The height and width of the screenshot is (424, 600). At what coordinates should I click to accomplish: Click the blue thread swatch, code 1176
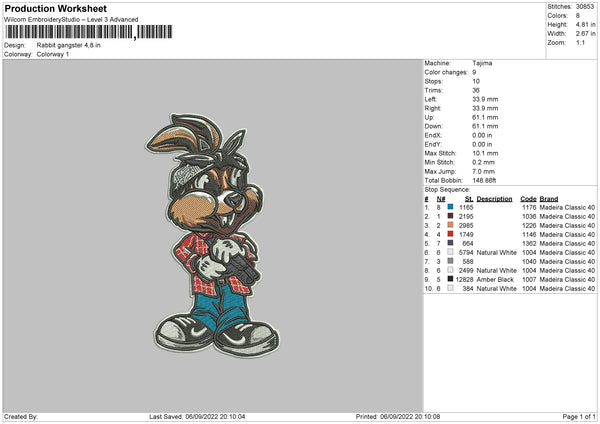(450, 207)
